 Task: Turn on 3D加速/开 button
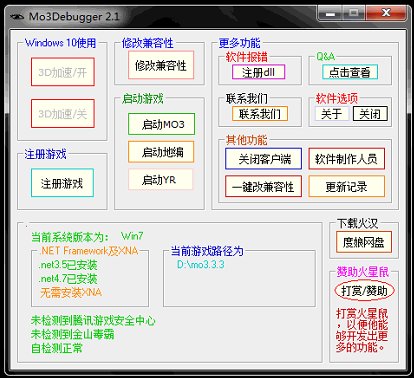point(63,72)
